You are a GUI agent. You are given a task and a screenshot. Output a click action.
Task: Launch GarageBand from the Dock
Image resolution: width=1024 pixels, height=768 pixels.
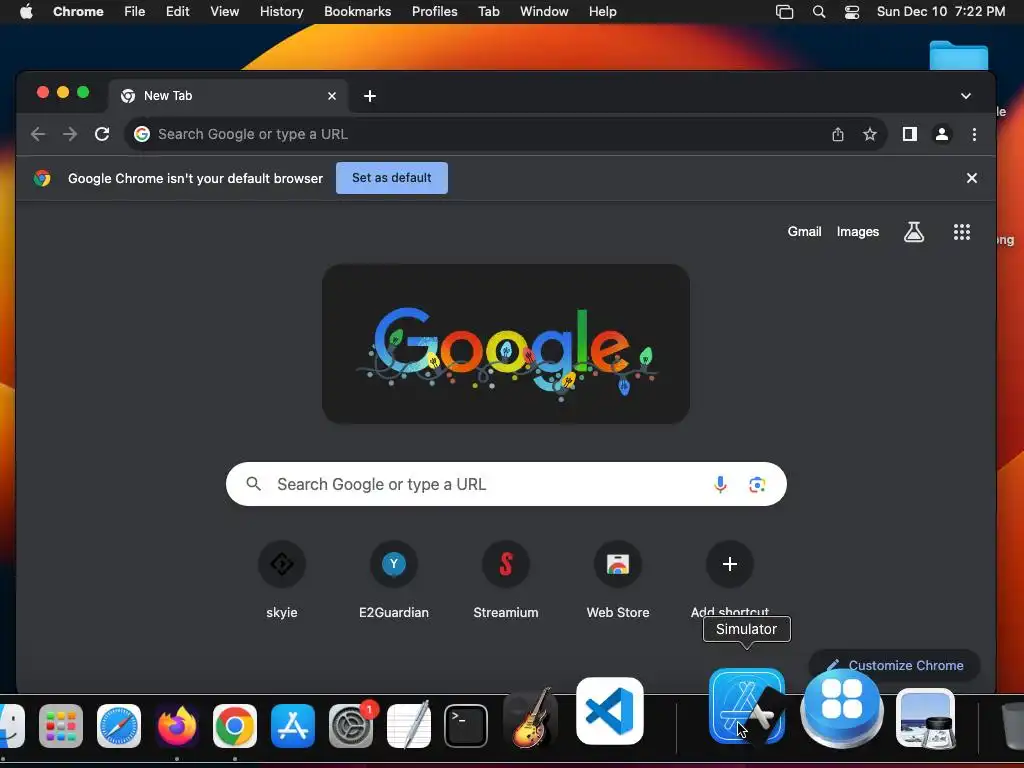pyautogui.click(x=530, y=718)
